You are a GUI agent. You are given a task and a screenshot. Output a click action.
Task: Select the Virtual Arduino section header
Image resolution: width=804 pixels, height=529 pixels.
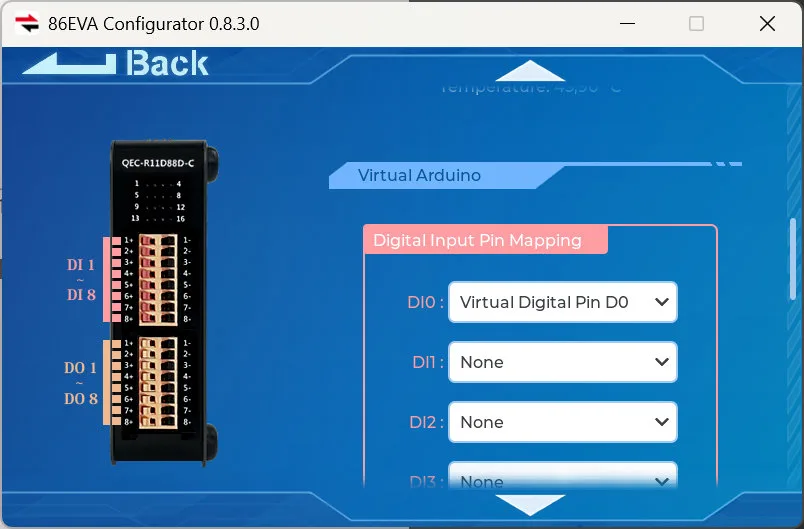coord(420,176)
